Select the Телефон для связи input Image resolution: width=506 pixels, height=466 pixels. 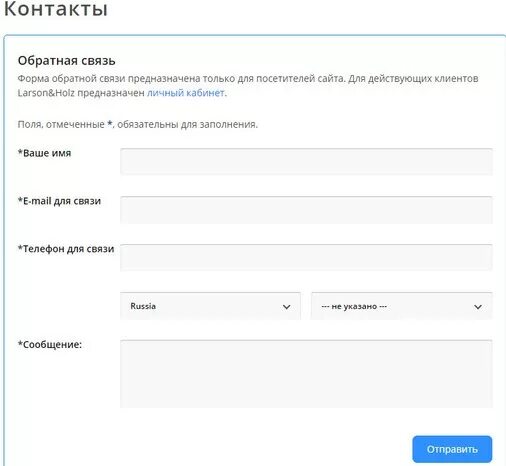coord(306,257)
